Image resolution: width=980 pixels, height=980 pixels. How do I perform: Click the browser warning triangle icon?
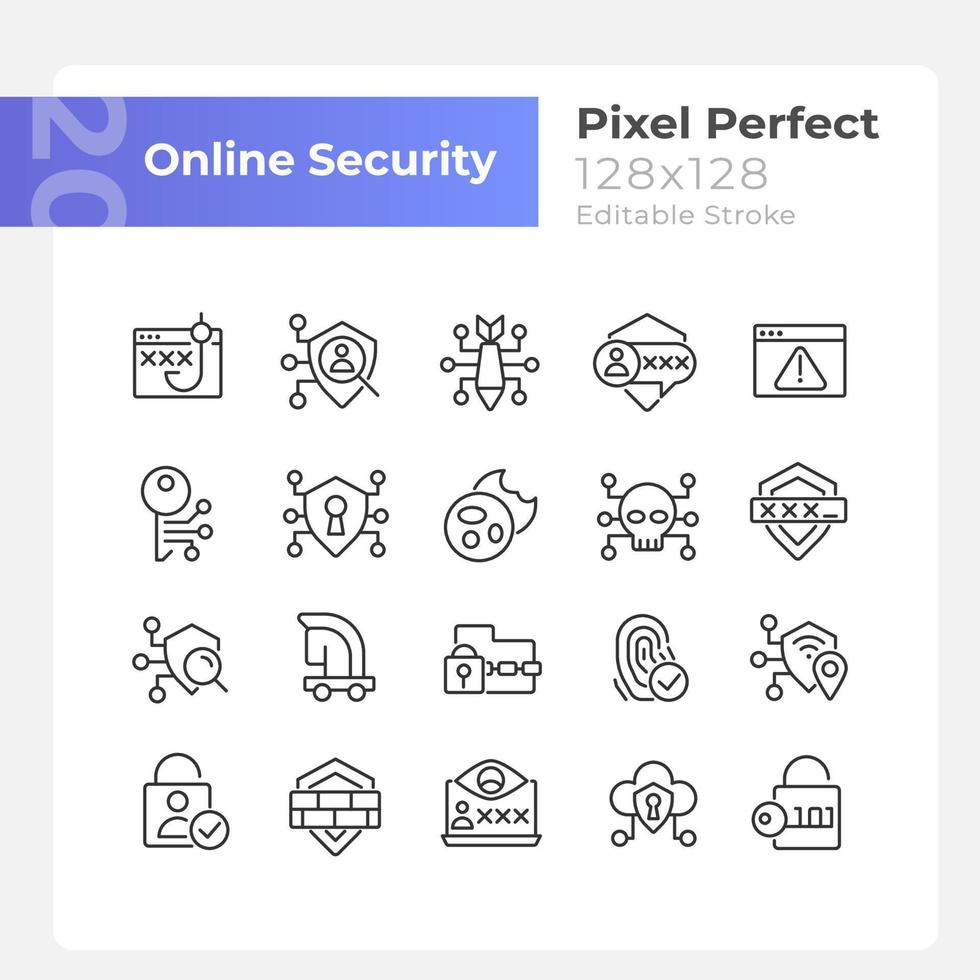[x=799, y=361]
